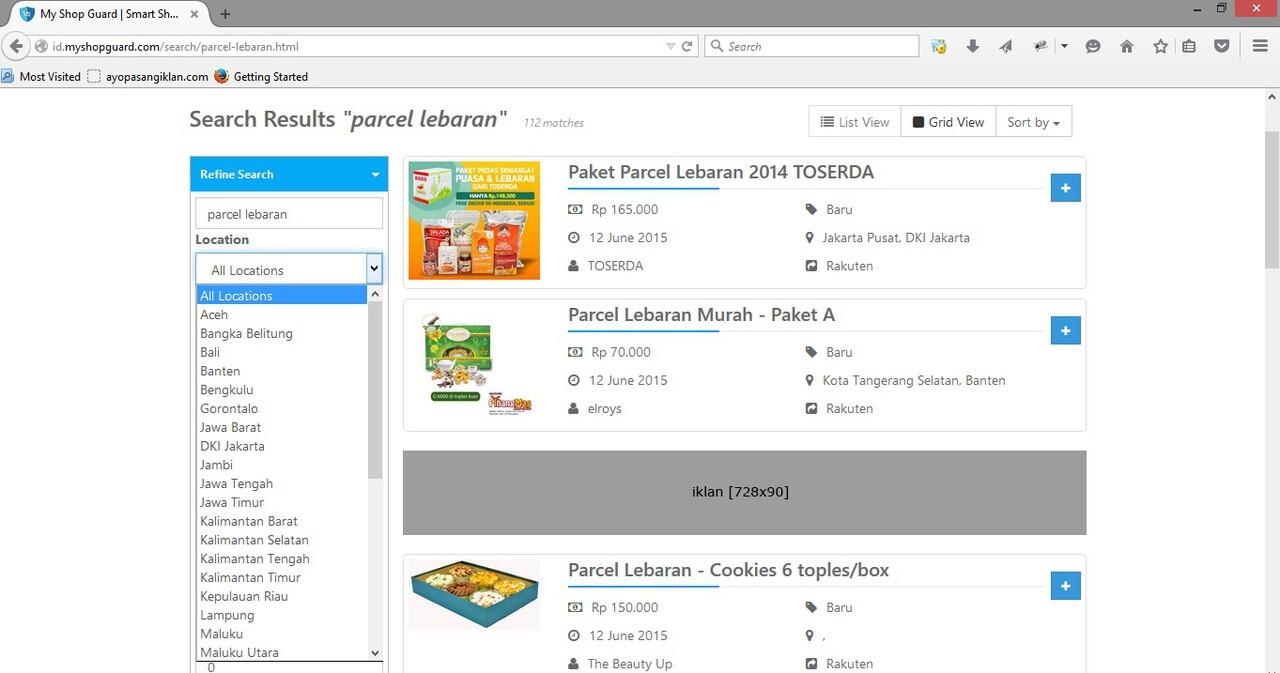Open Parcel Lebaran Murah - Paket A listing
The width and height of the screenshot is (1280, 673).
[701, 315]
